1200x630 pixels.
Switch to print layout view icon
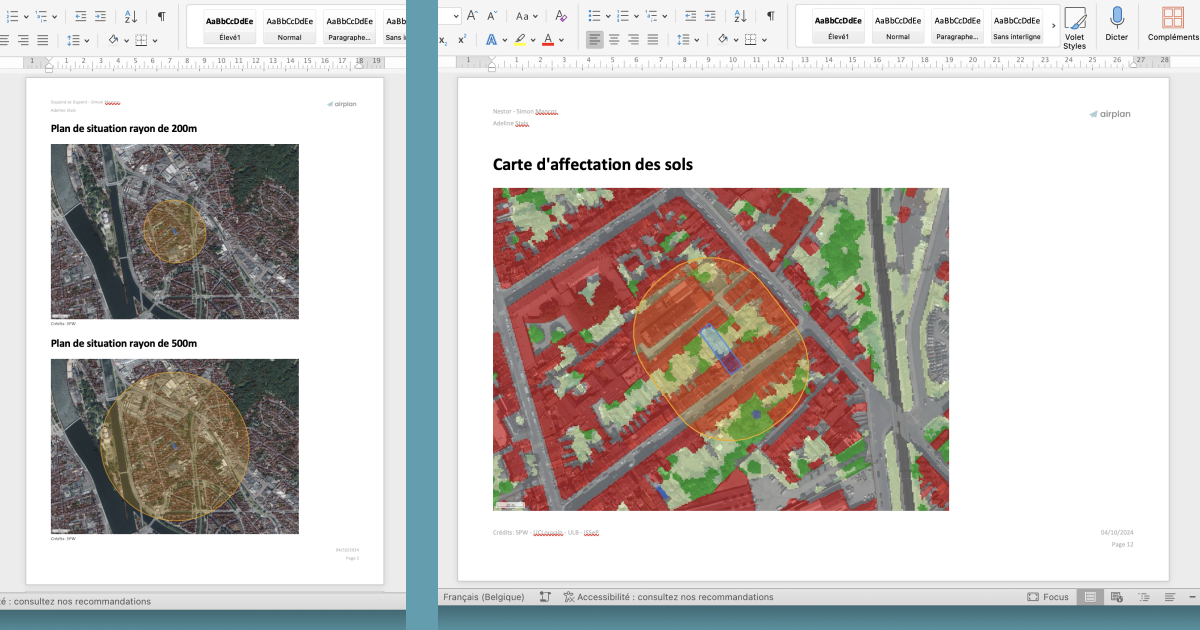[x=1090, y=597]
